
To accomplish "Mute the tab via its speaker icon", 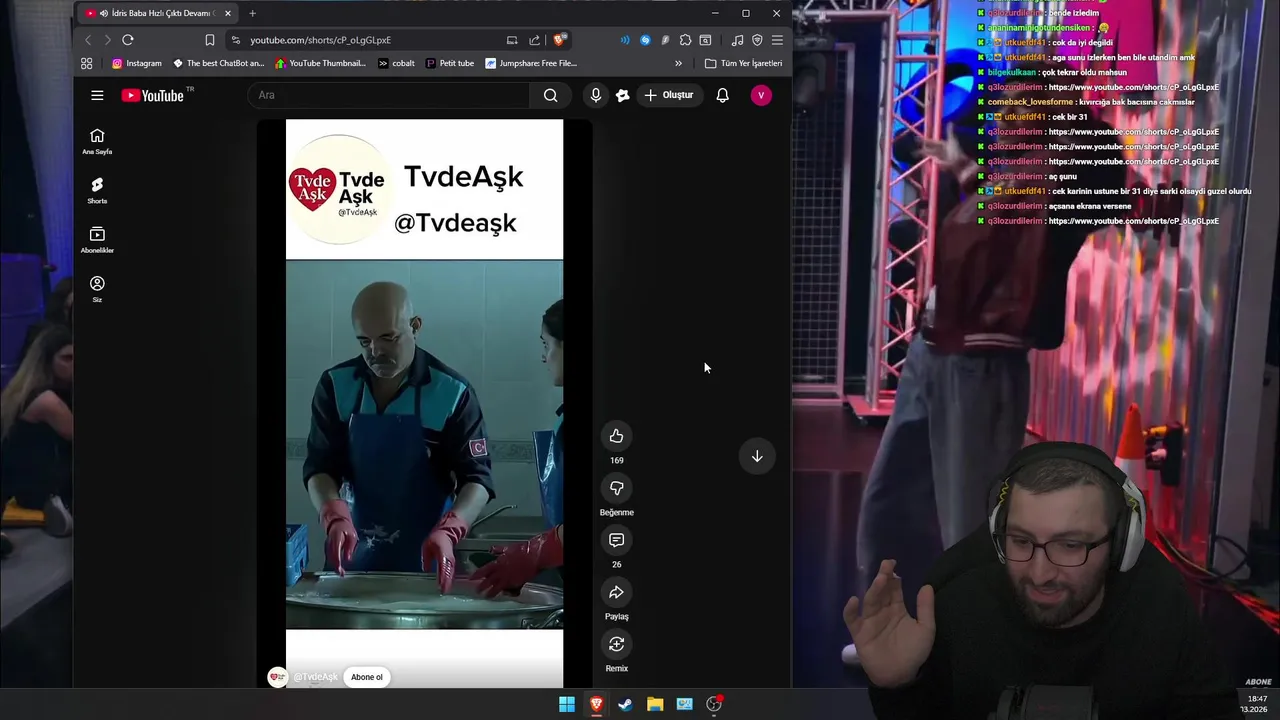I will pos(104,13).
